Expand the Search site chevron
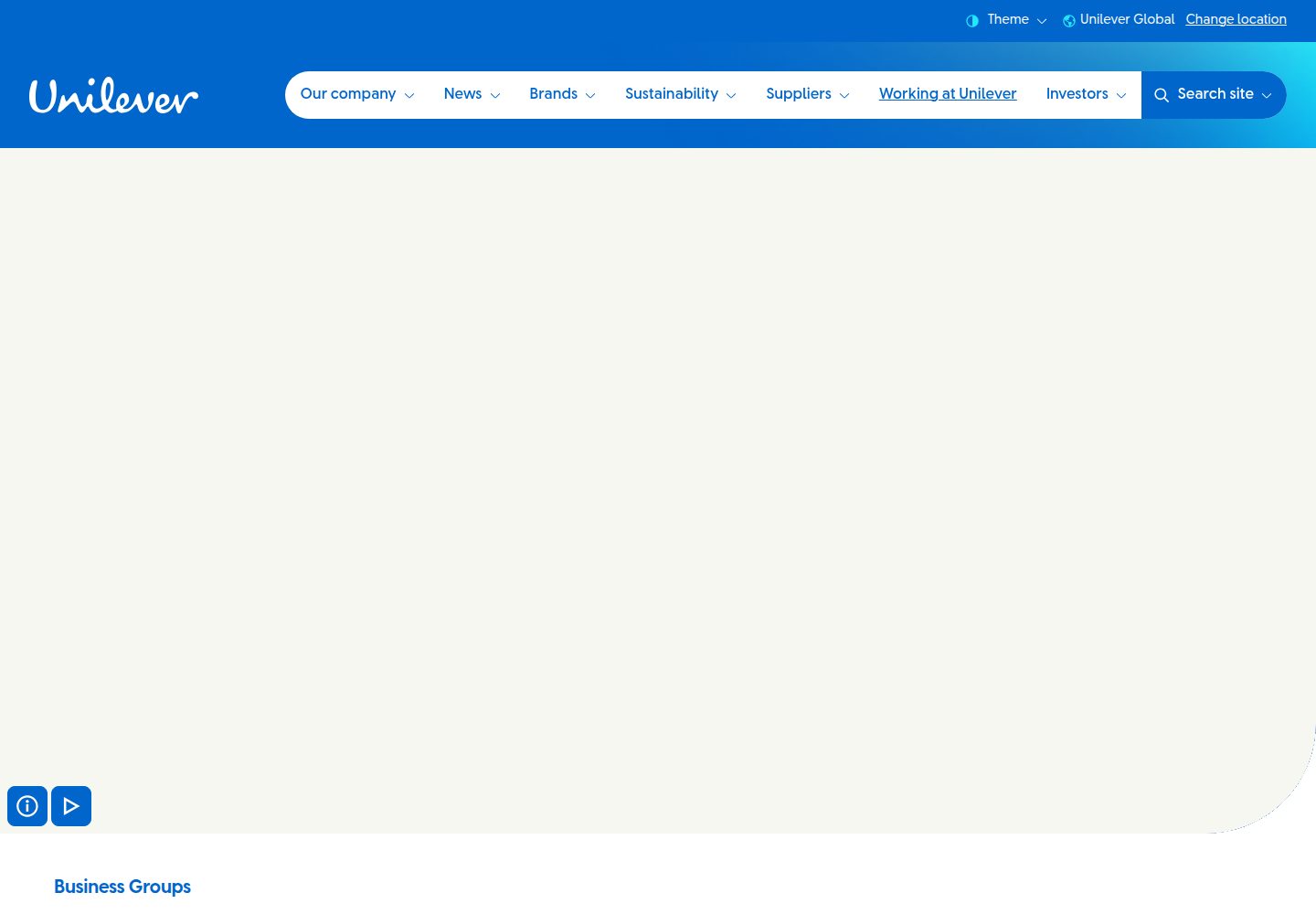 [1267, 95]
